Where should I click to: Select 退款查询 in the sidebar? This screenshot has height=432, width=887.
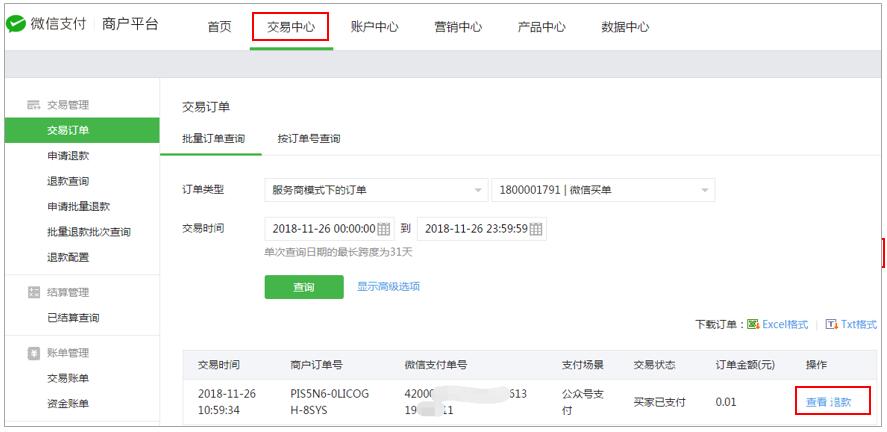(68, 181)
